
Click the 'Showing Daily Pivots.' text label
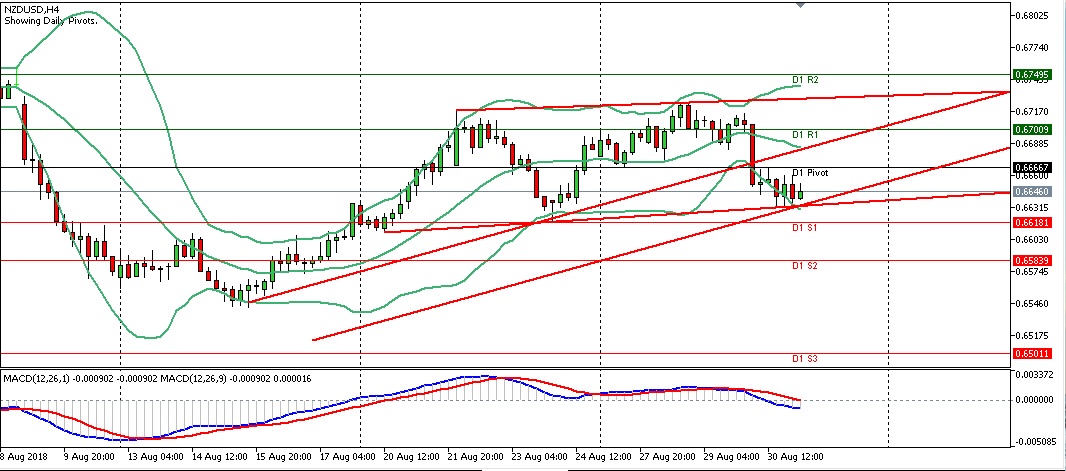tap(50, 21)
